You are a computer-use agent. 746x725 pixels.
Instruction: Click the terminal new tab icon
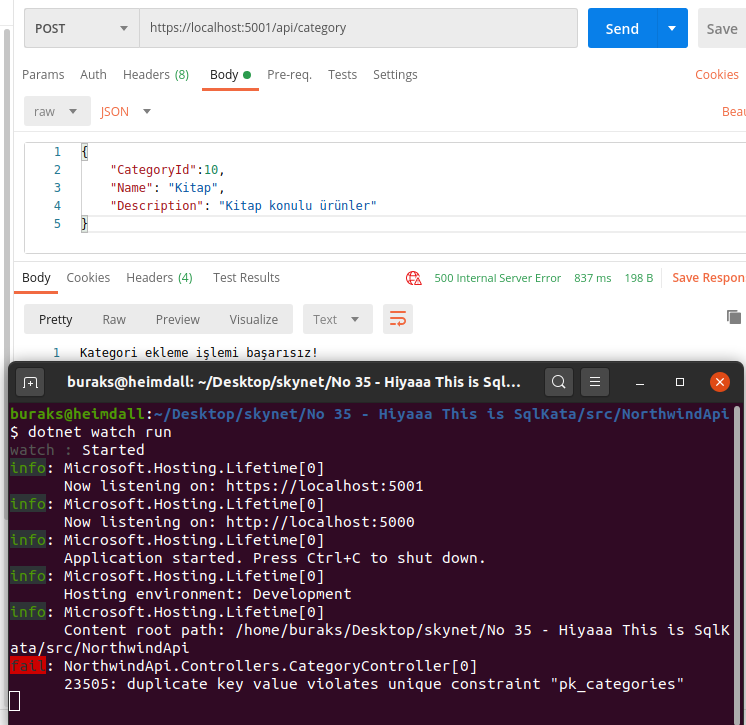click(31, 382)
